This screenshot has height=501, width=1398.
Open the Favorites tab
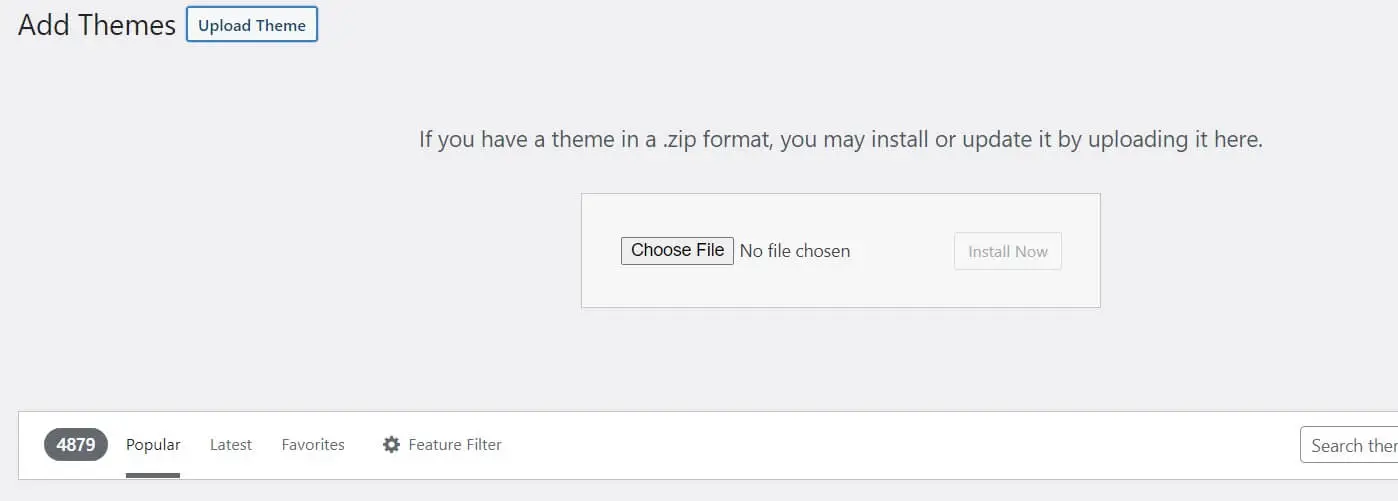point(313,444)
